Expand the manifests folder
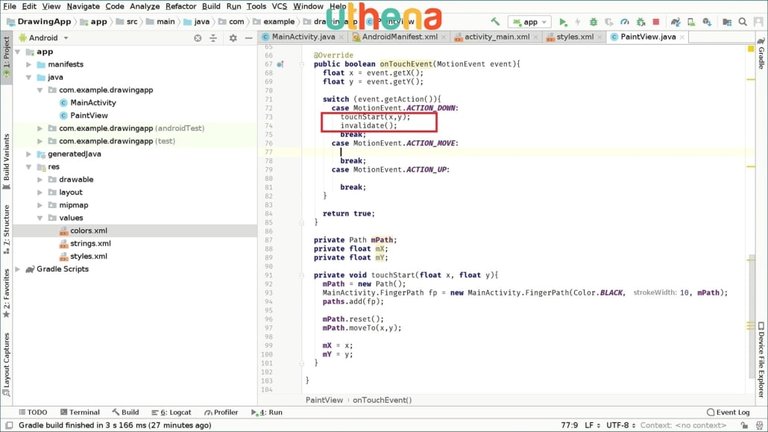 pyautogui.click(x=40, y=63)
